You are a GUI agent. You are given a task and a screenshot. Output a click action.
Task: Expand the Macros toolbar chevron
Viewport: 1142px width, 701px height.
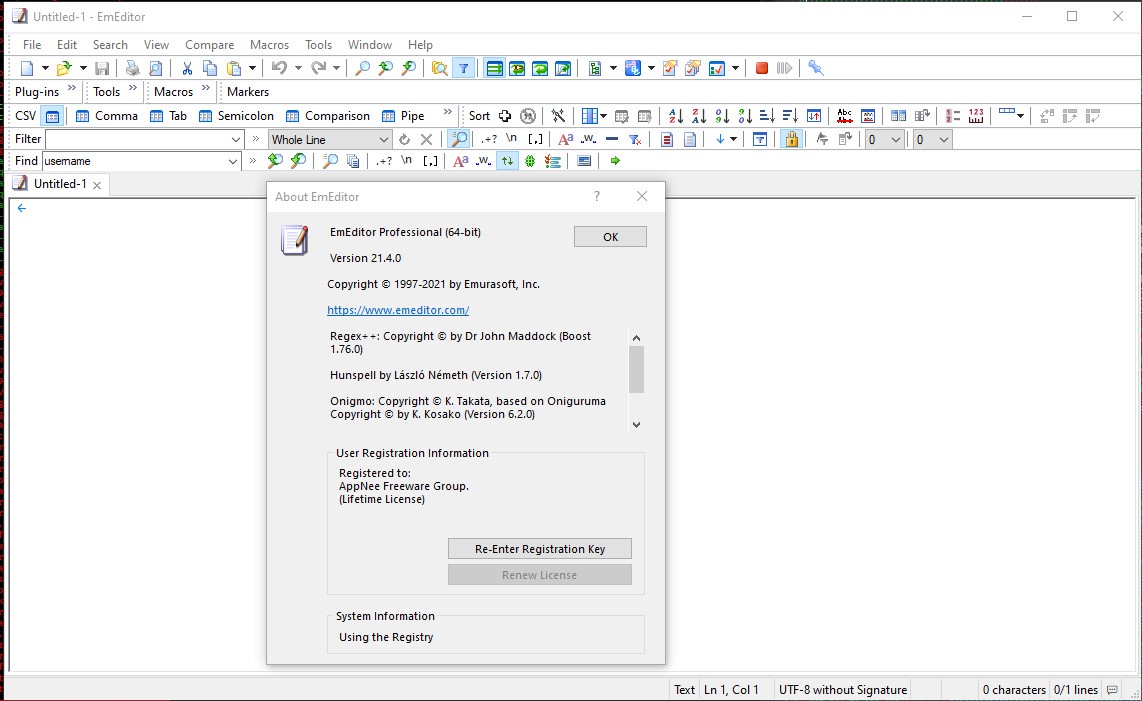click(206, 88)
